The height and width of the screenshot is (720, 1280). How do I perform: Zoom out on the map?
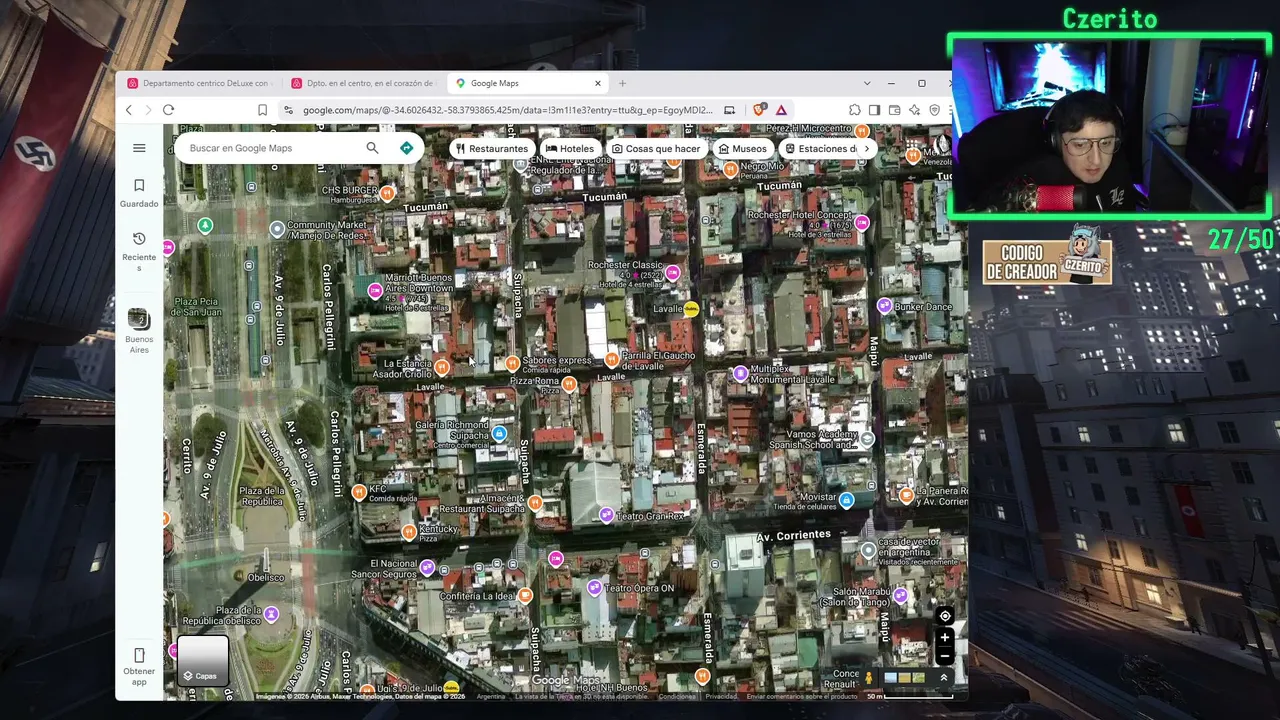[945, 656]
